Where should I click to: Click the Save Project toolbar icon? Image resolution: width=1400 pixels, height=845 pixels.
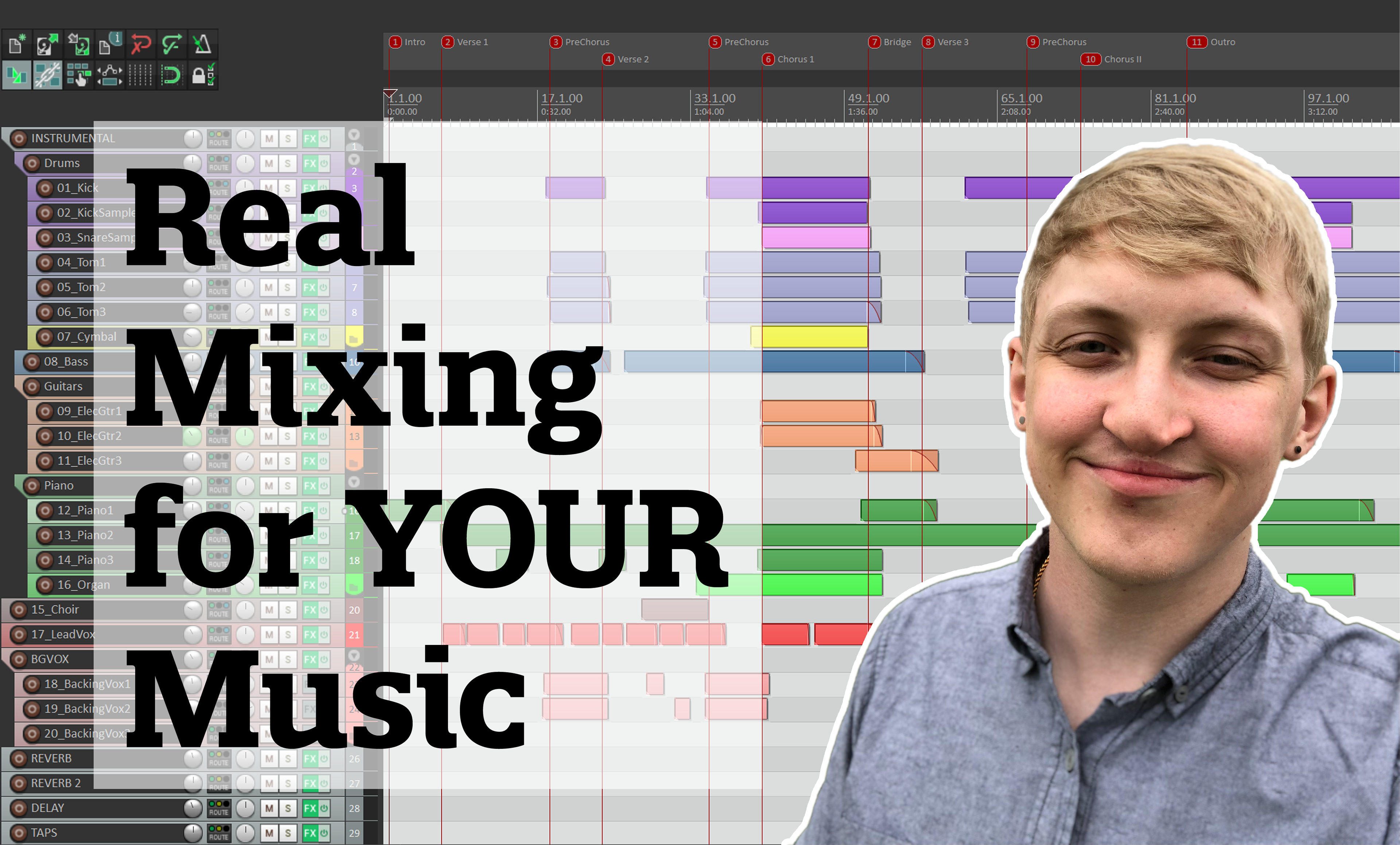click(78, 44)
